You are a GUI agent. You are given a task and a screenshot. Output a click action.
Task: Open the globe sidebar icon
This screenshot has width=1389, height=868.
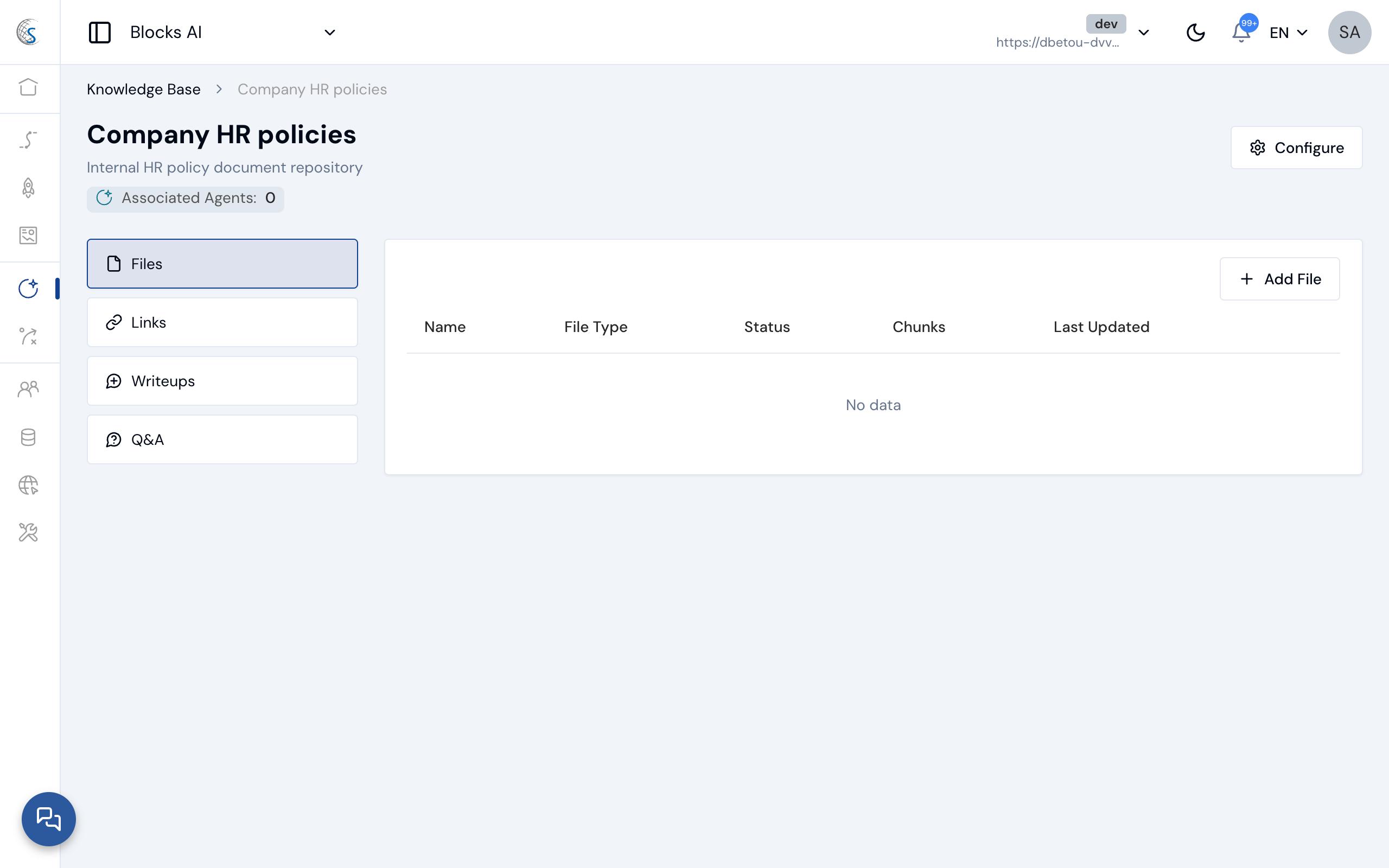tap(28, 485)
